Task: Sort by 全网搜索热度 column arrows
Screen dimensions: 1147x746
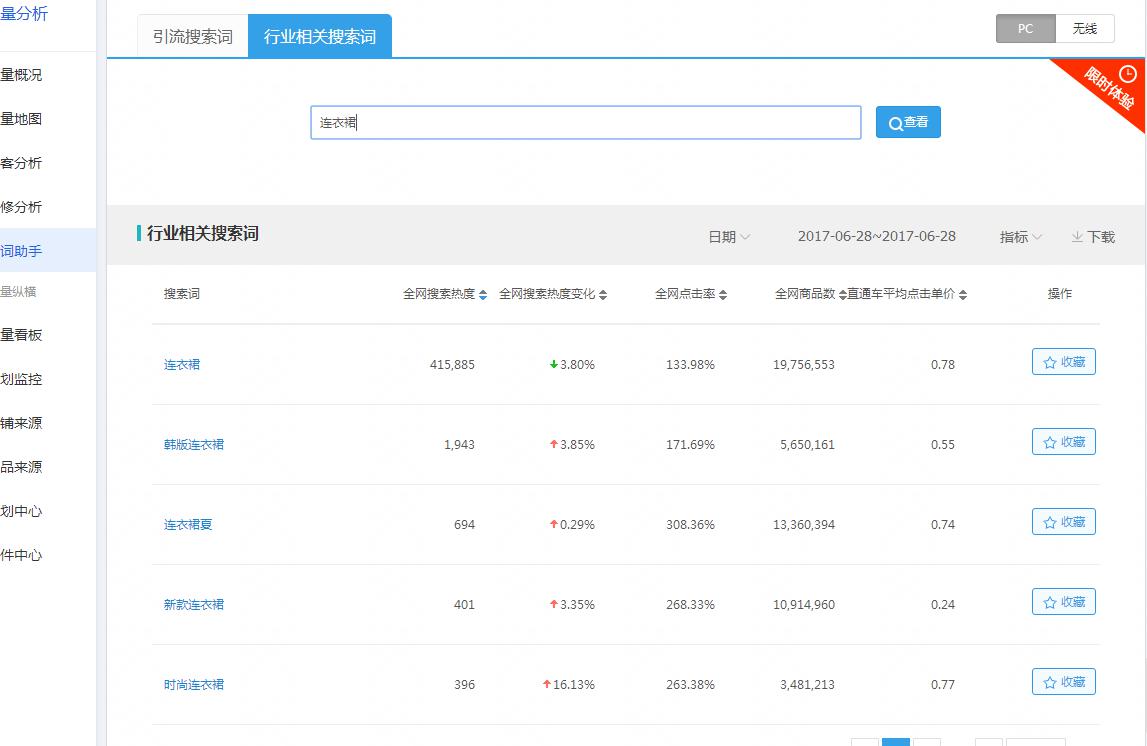Action: click(x=483, y=295)
